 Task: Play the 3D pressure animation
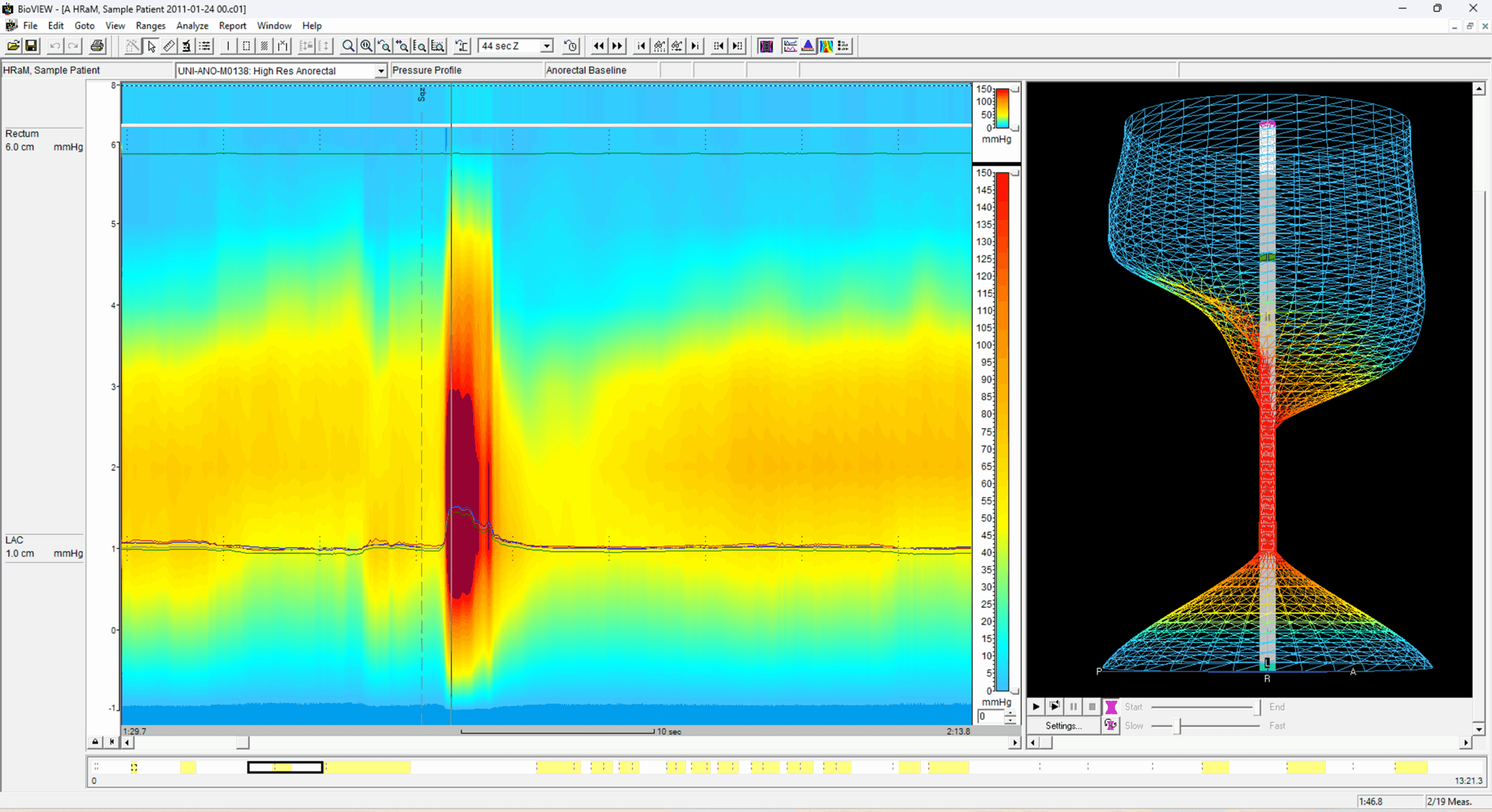(x=1035, y=706)
